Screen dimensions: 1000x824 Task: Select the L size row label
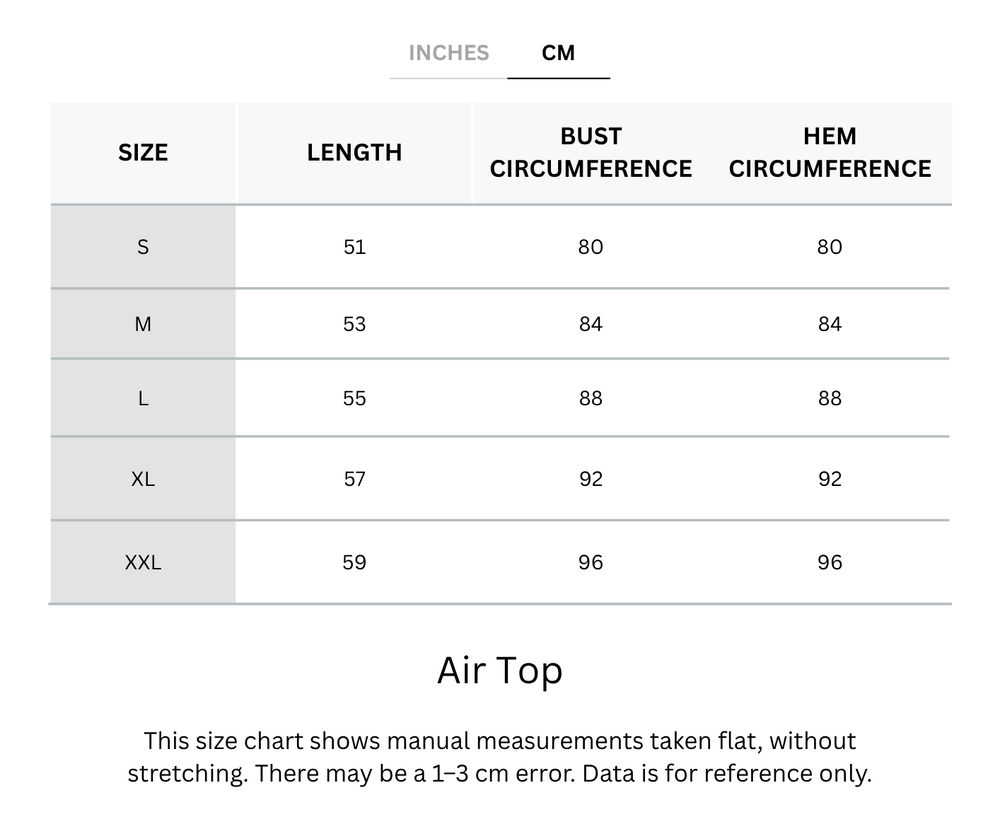pos(143,398)
